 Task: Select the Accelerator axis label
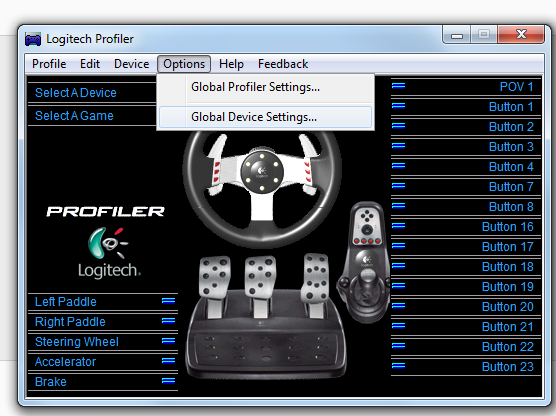65,362
